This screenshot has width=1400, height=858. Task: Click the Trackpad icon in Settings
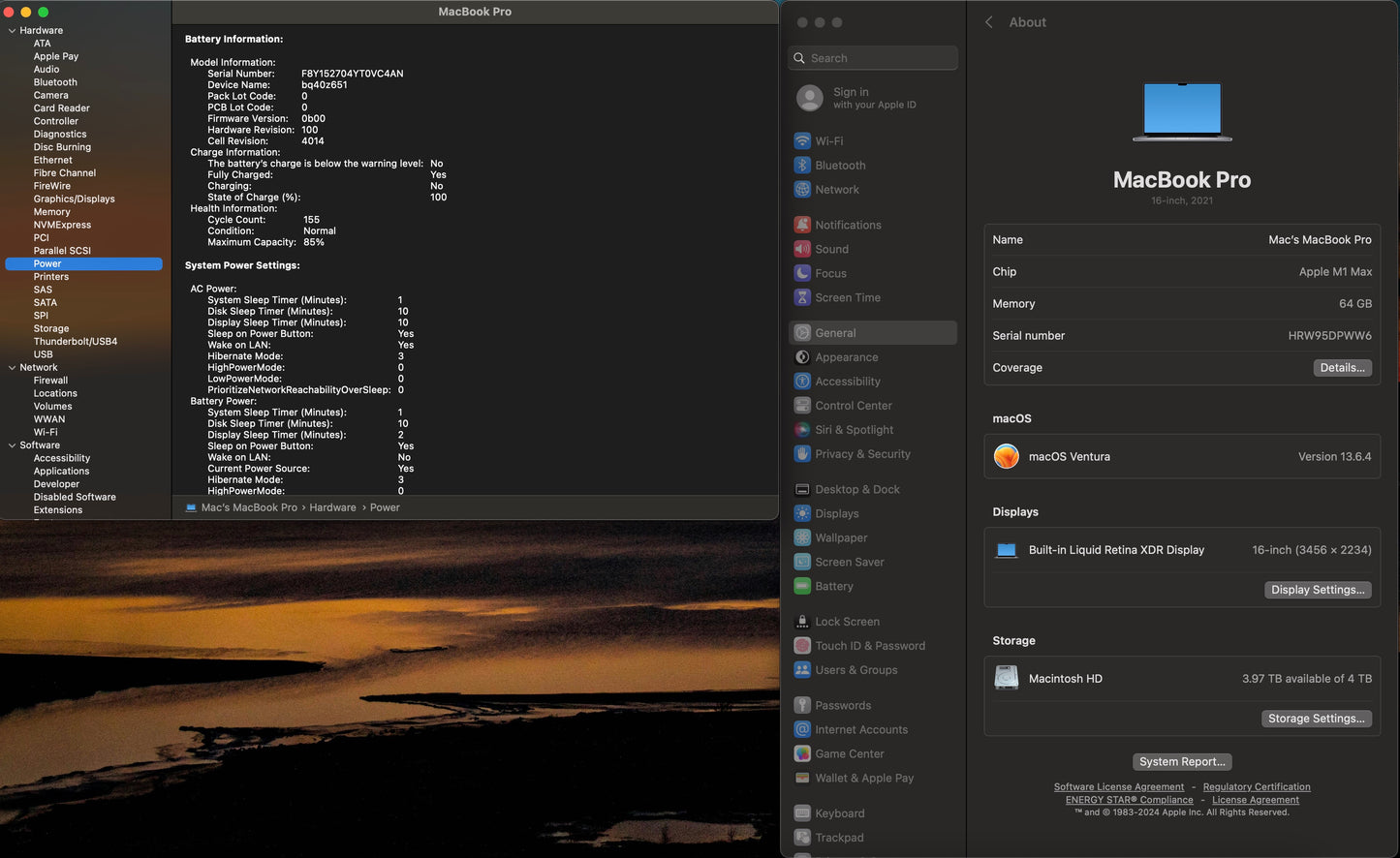click(802, 838)
